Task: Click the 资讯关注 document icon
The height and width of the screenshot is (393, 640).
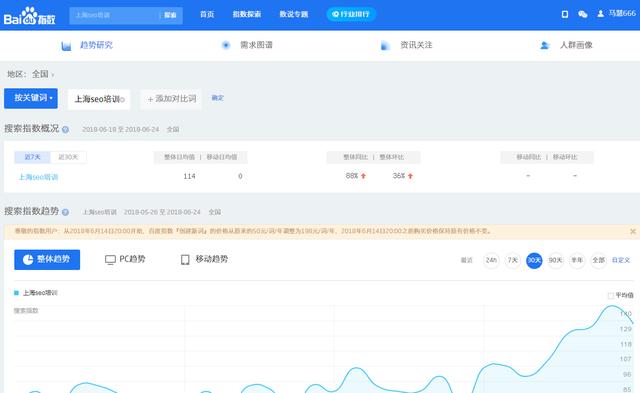Action: [385, 45]
